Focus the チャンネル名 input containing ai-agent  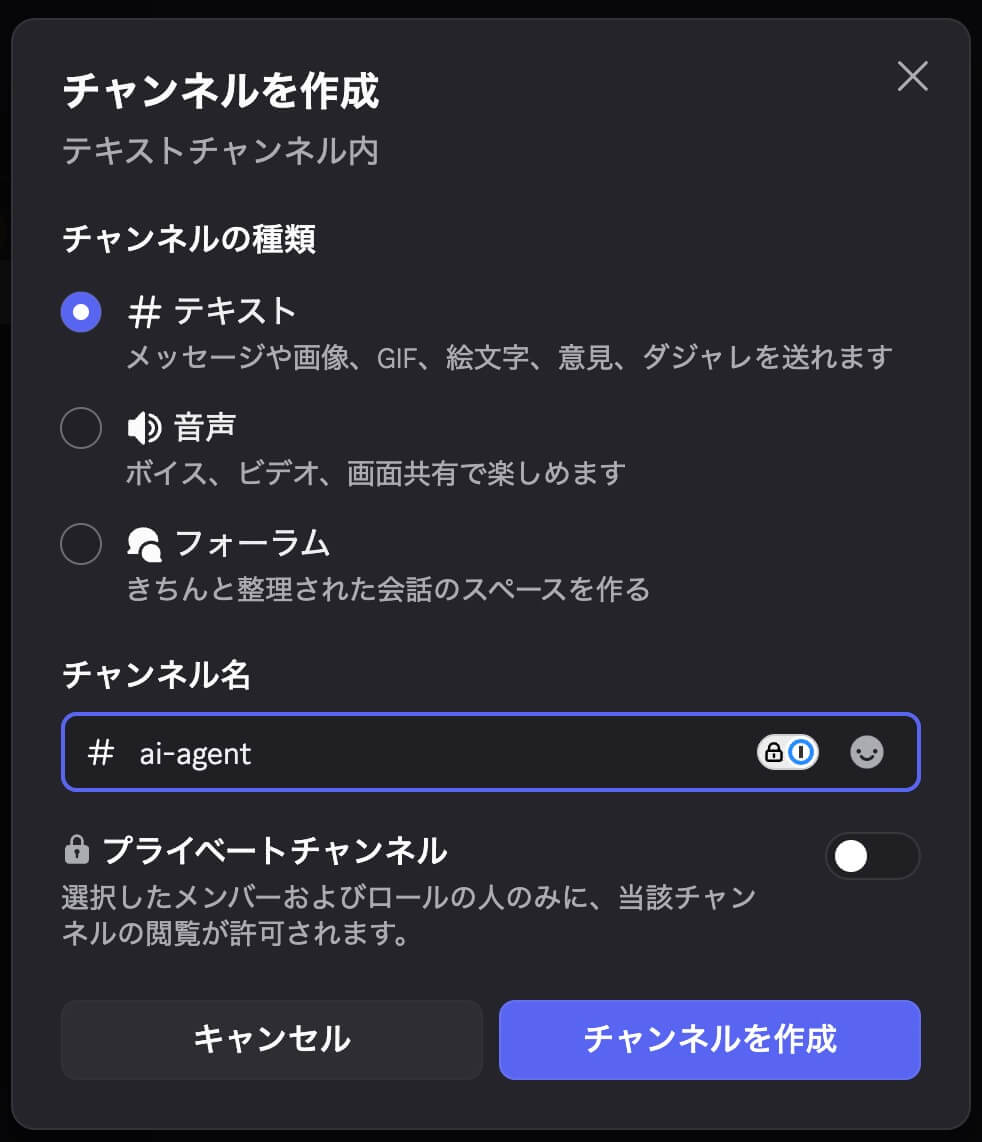click(440, 752)
